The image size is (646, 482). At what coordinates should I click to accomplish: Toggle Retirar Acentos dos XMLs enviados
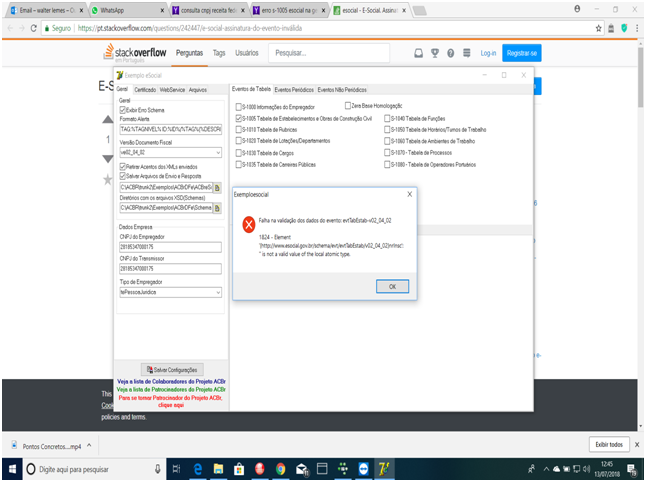click(x=123, y=167)
